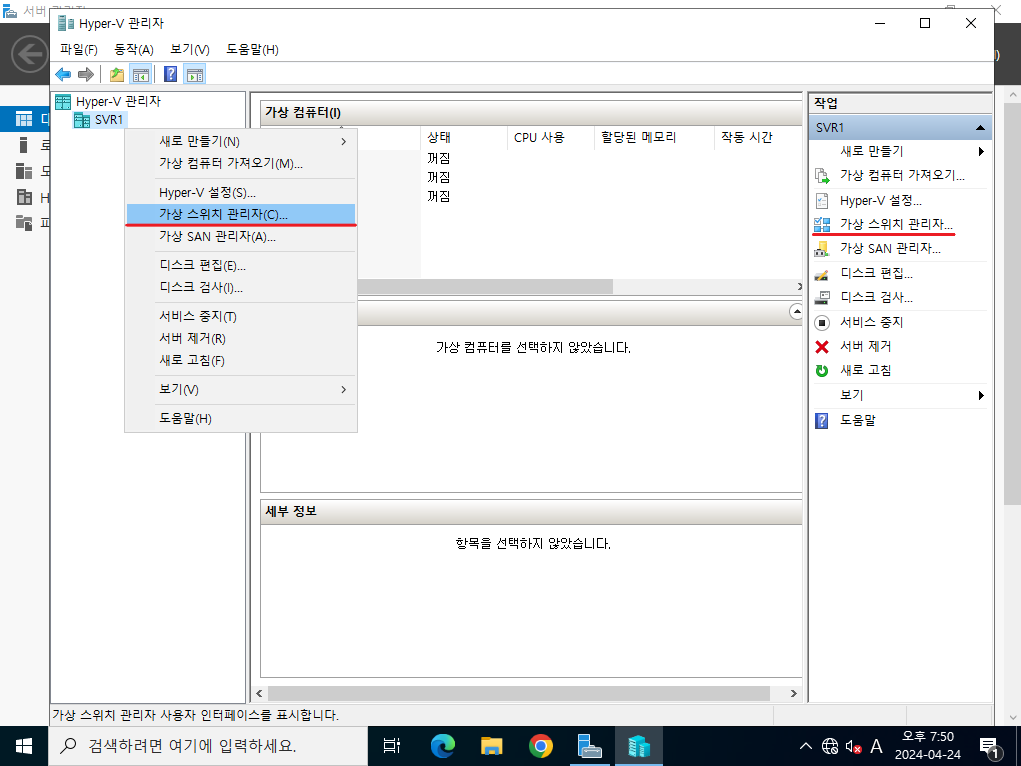Click the 디스크 검사 icon in actions pane
The image size is (1021, 766).
pyautogui.click(x=822, y=298)
